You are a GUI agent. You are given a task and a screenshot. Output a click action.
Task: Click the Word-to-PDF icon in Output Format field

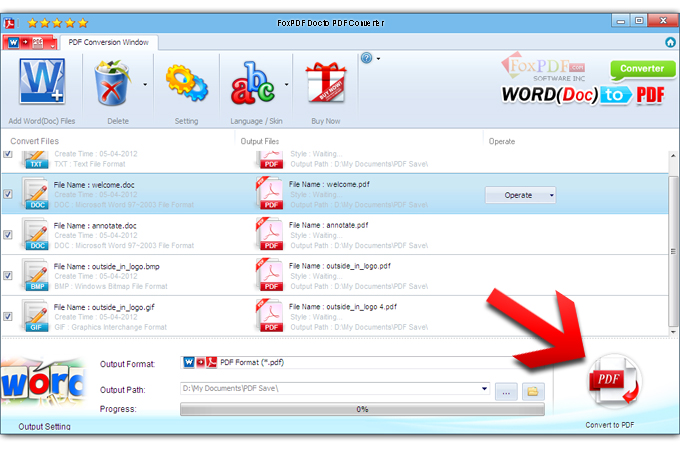click(x=200, y=362)
